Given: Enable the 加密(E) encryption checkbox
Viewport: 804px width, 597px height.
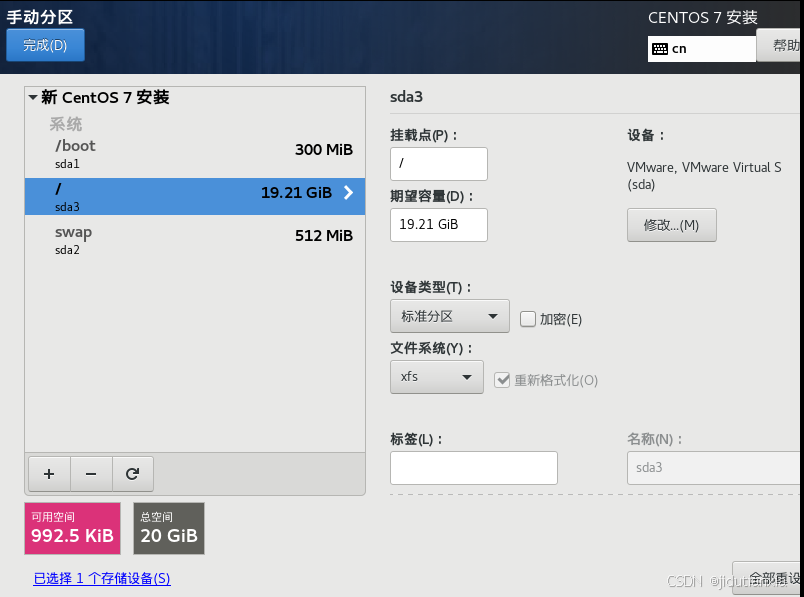Looking at the screenshot, I should (528, 319).
